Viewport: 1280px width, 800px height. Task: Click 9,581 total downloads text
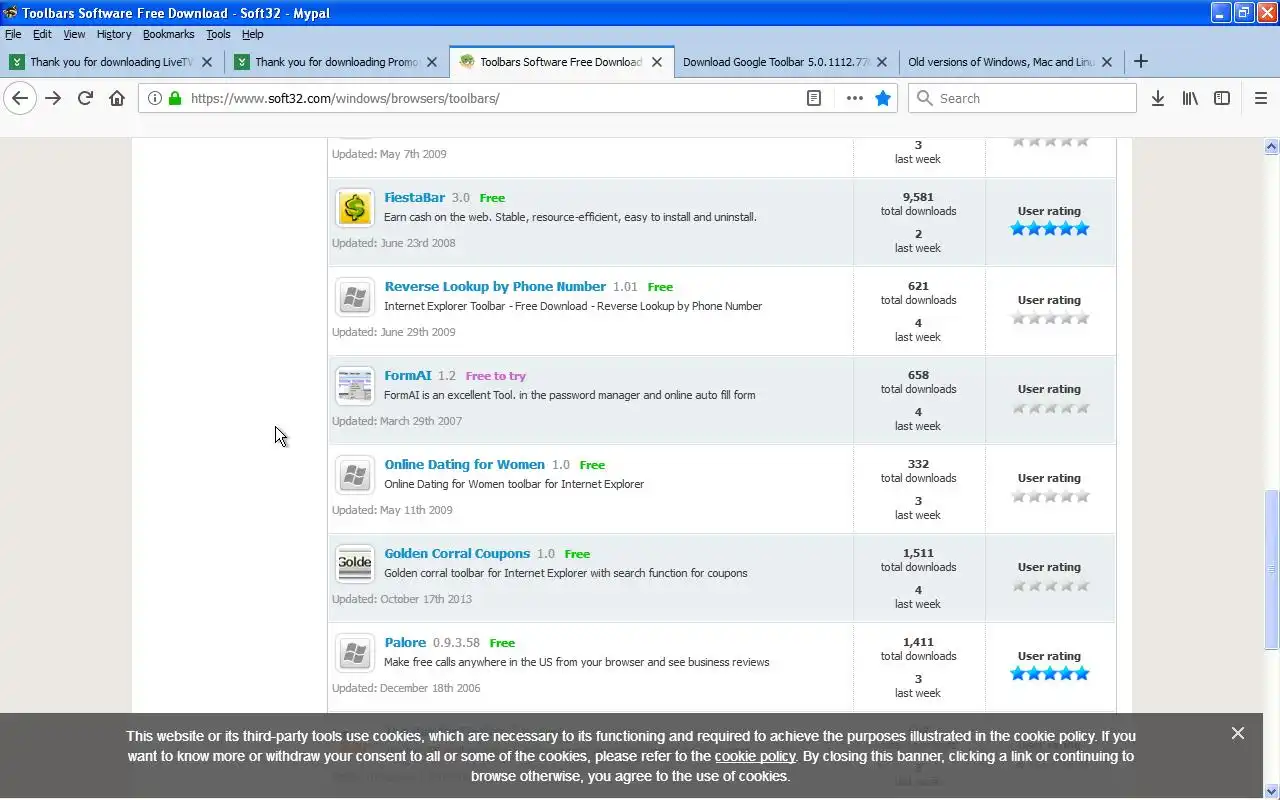coord(918,204)
